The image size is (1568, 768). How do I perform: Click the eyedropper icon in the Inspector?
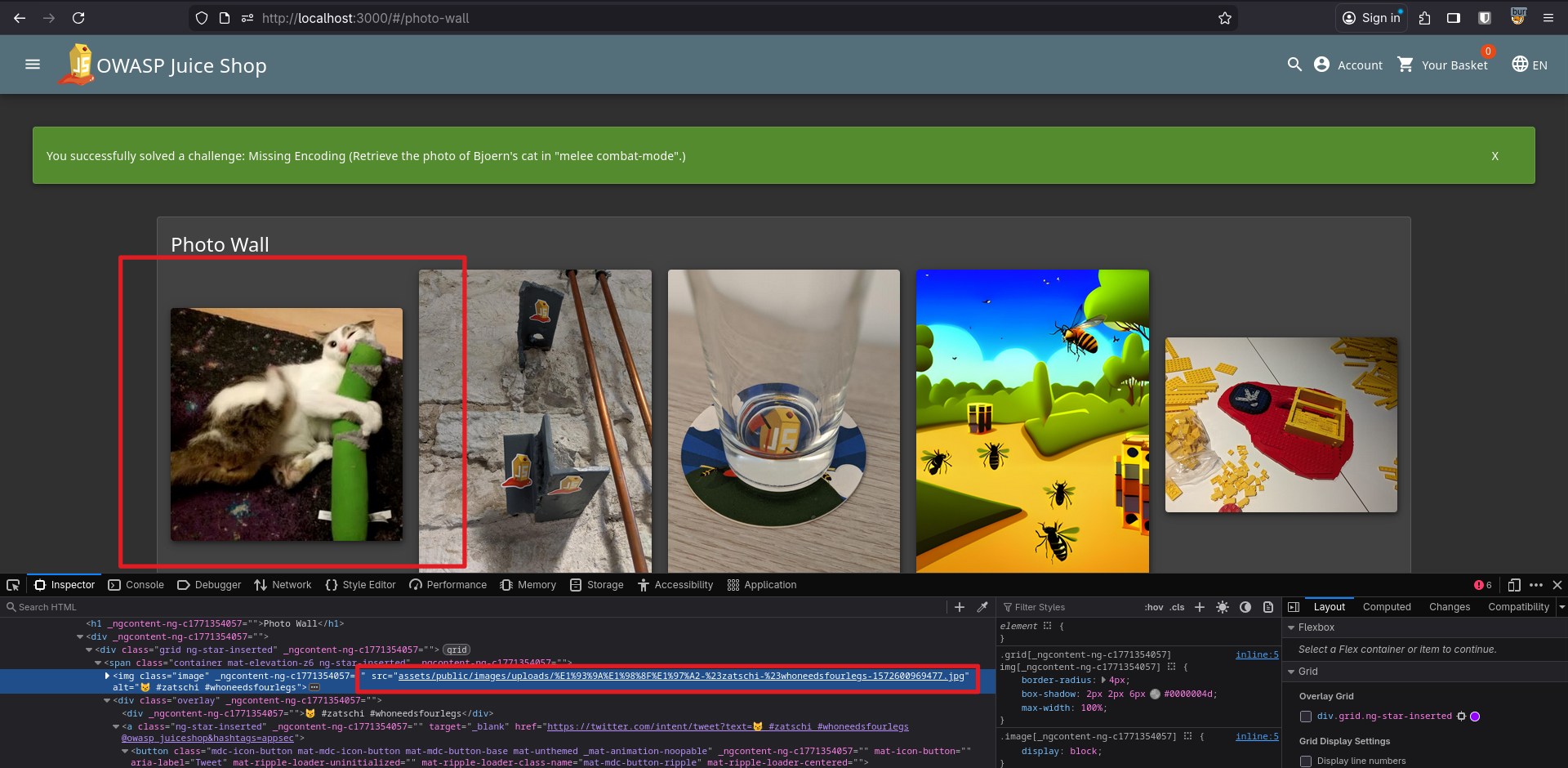(x=982, y=607)
